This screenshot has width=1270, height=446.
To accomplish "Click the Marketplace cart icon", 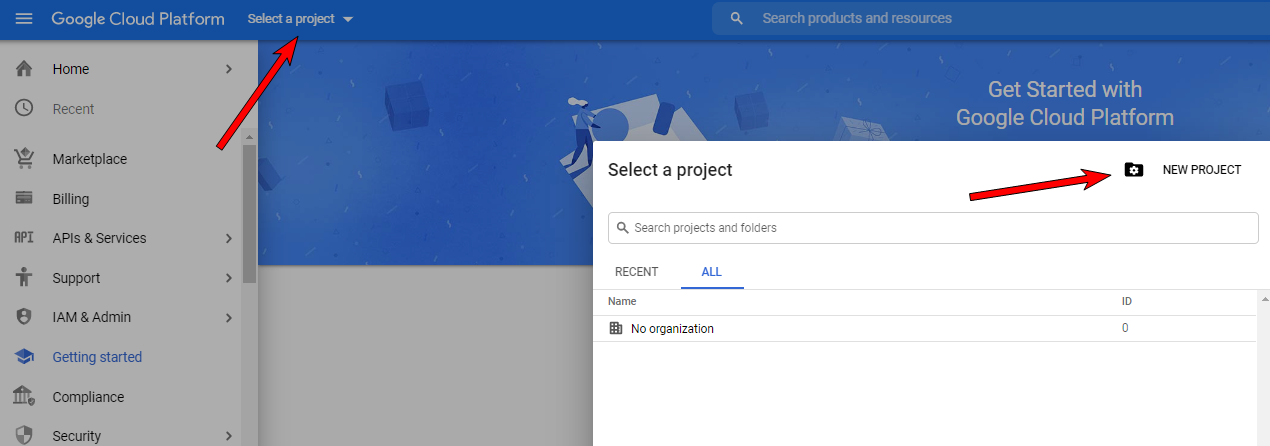I will [x=25, y=159].
